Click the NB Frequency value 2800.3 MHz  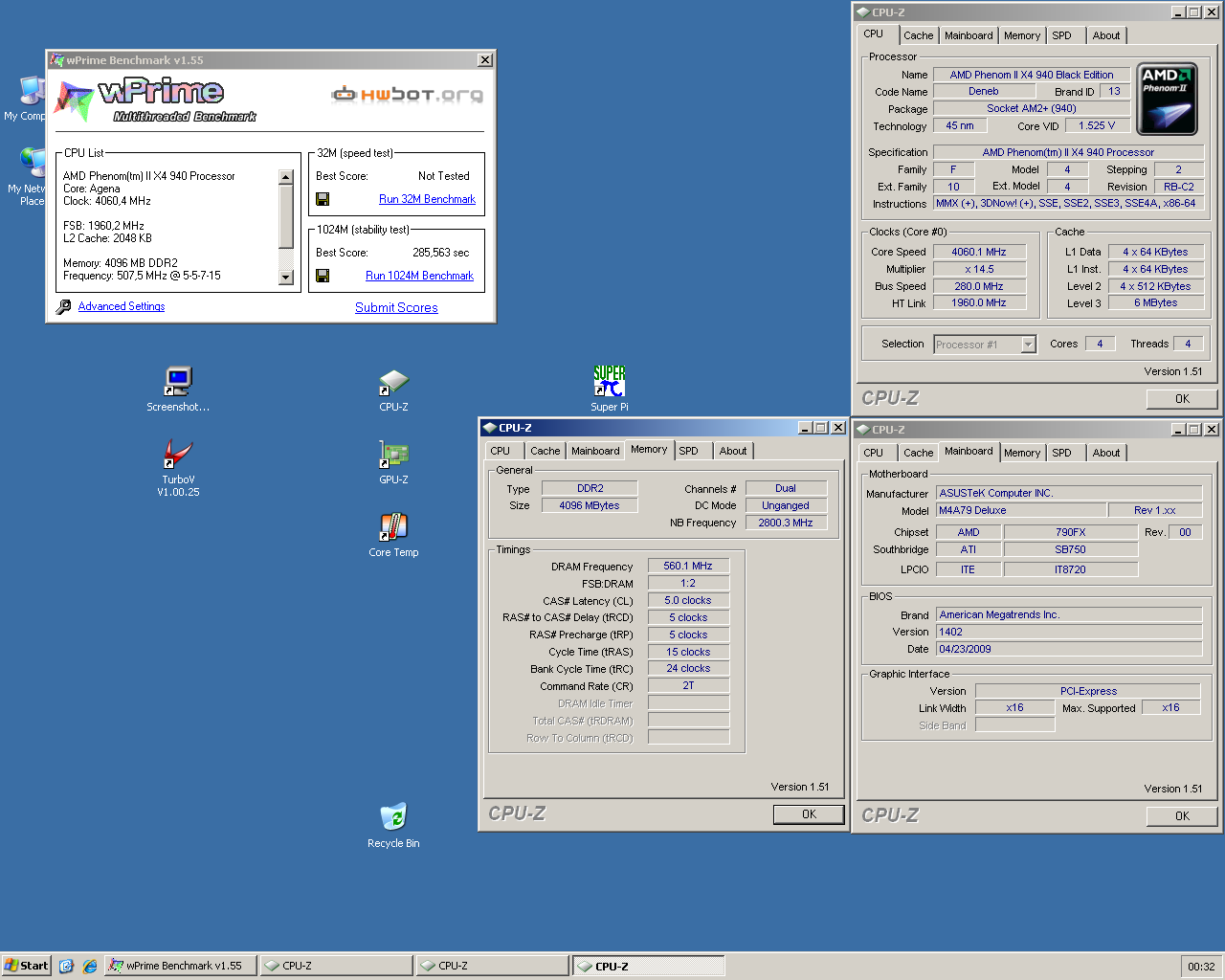coord(786,523)
